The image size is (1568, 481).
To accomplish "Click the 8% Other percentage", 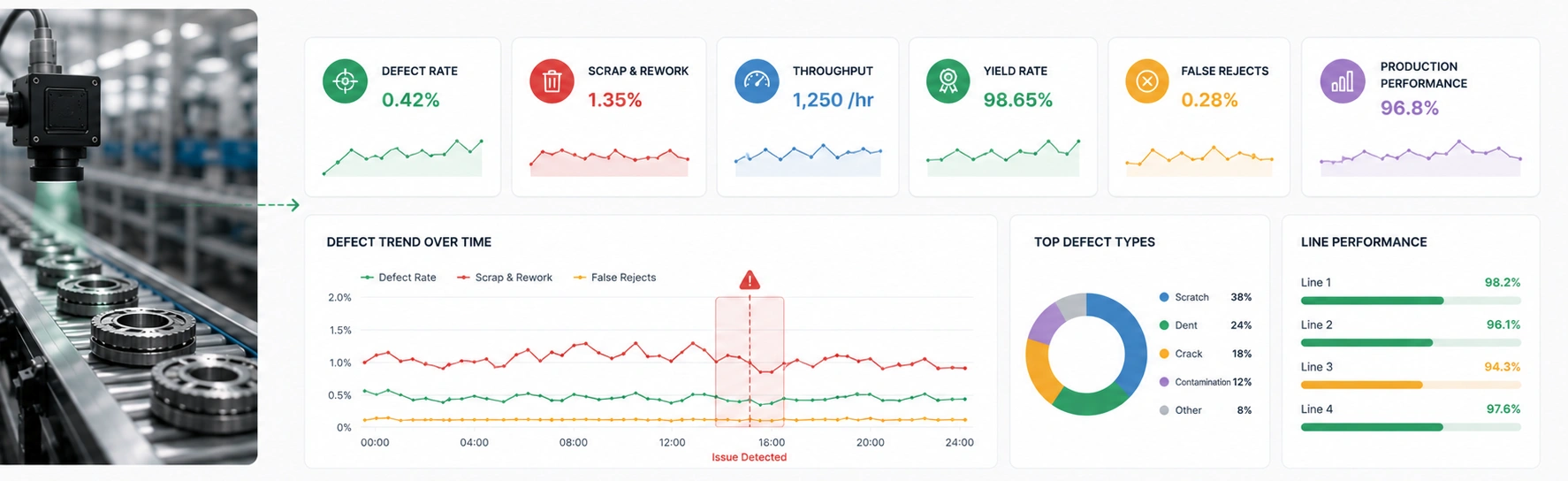I will pos(1245,410).
